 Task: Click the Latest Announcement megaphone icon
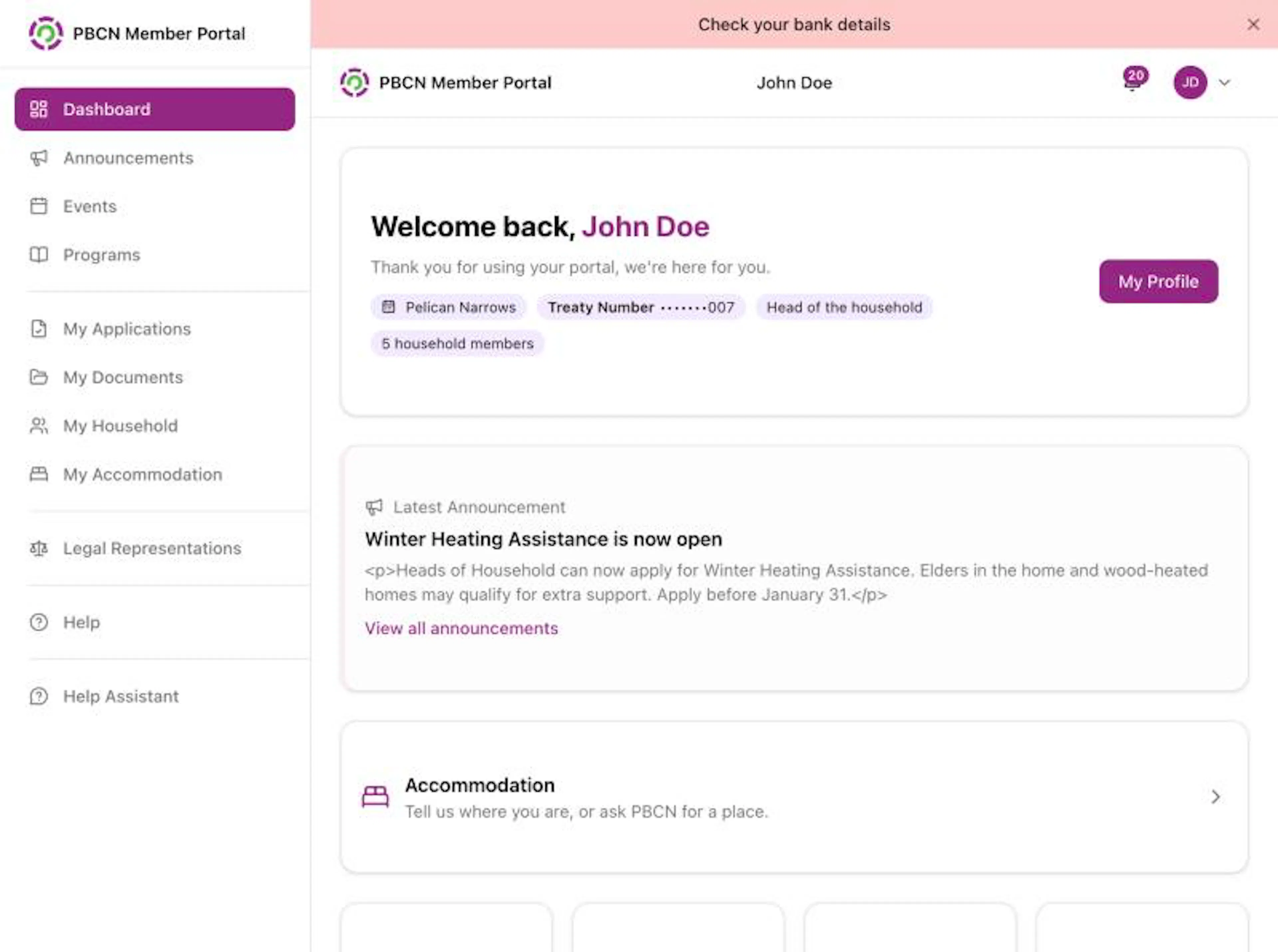(374, 507)
